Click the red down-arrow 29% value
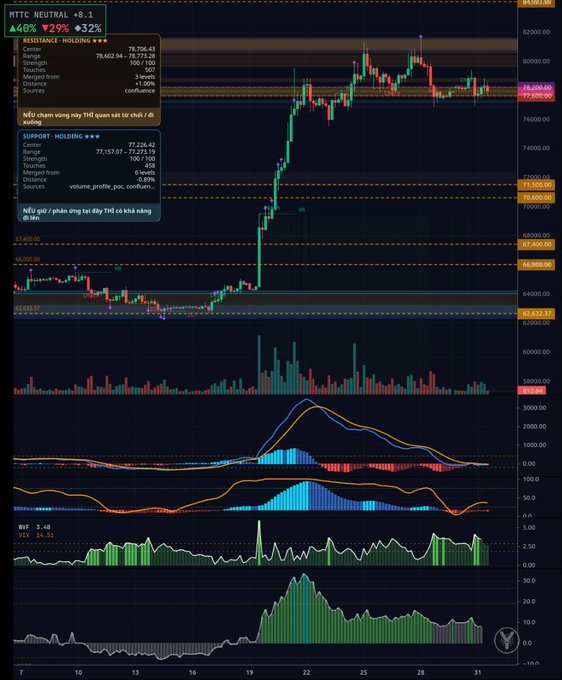 pyautogui.click(x=56, y=29)
